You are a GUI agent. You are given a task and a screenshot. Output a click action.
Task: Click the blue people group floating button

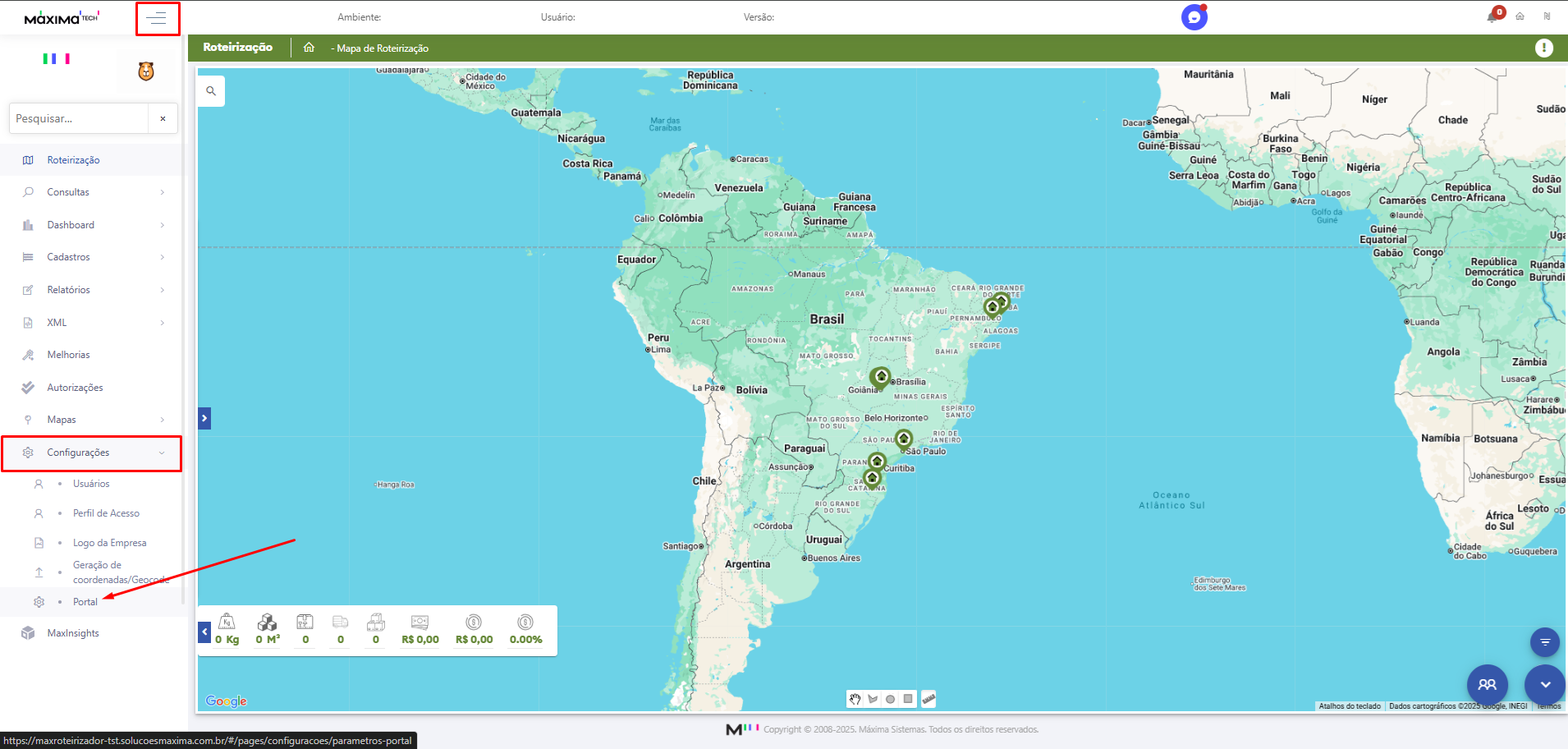pyautogui.click(x=1488, y=684)
